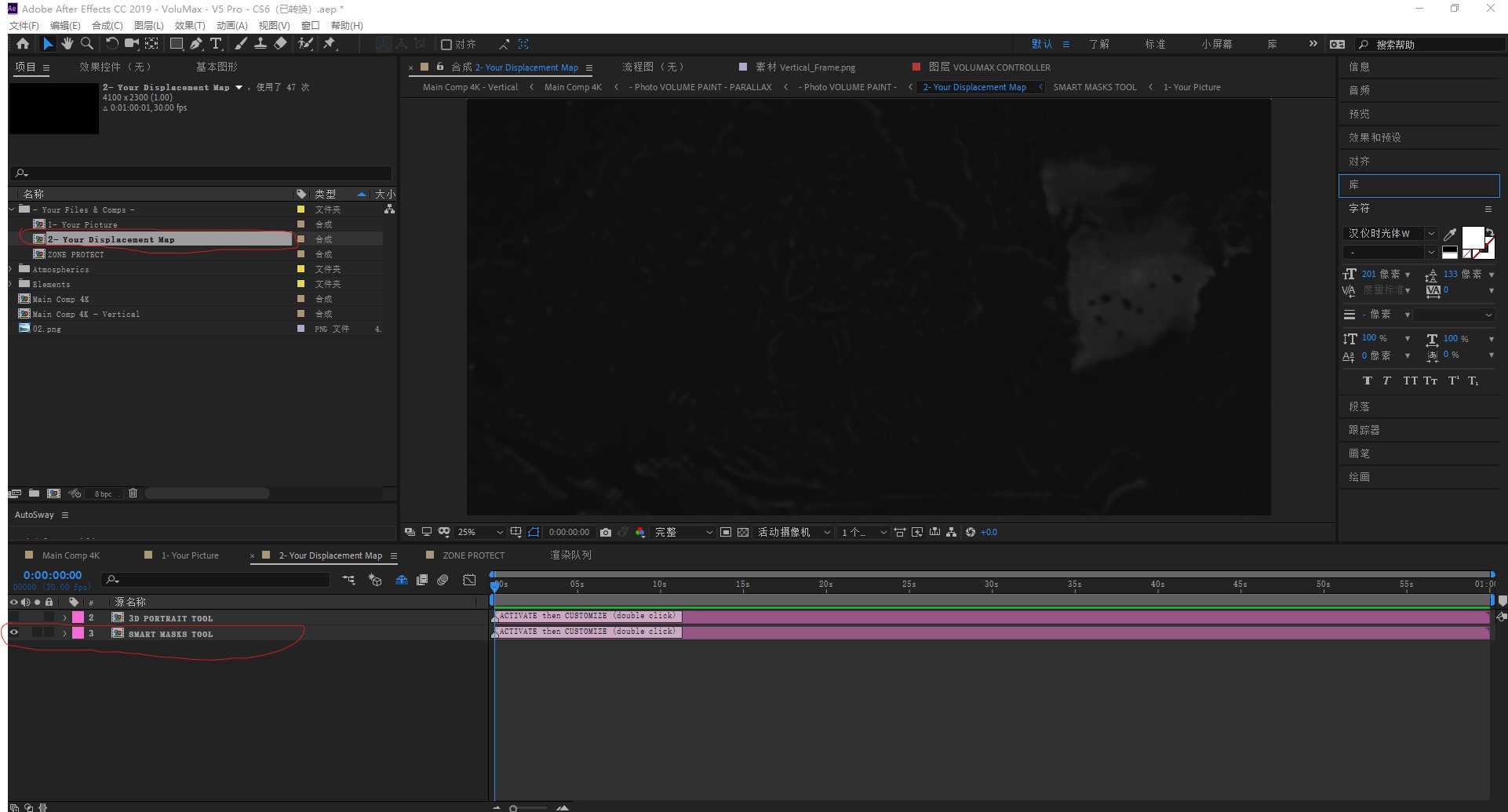Click the region of interest icon
This screenshot has height=812, width=1508.
click(726, 532)
